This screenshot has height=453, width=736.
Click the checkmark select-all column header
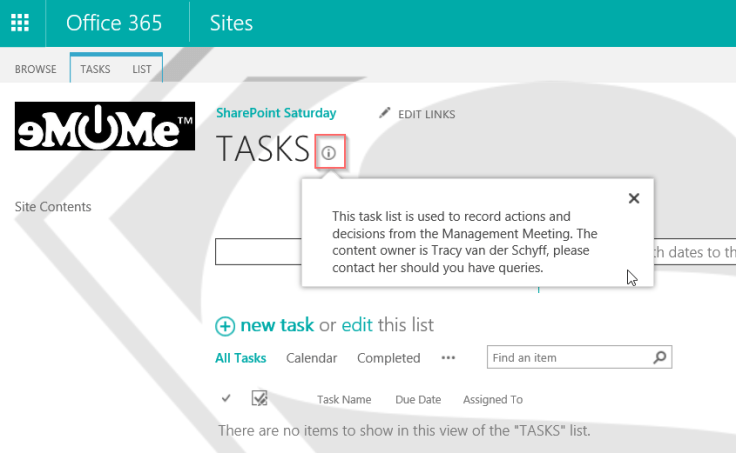pos(226,399)
